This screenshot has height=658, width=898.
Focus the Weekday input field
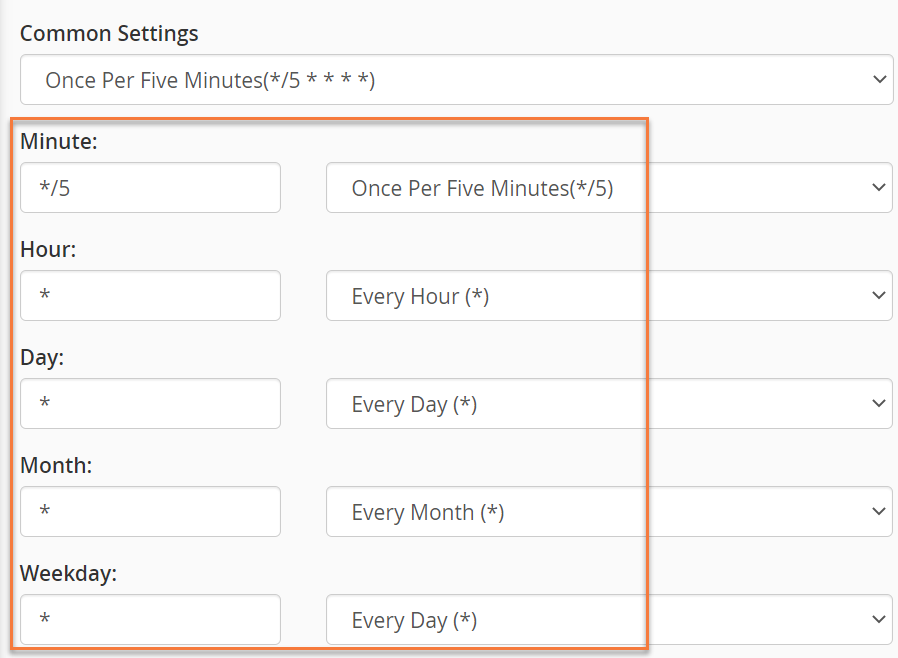150,620
